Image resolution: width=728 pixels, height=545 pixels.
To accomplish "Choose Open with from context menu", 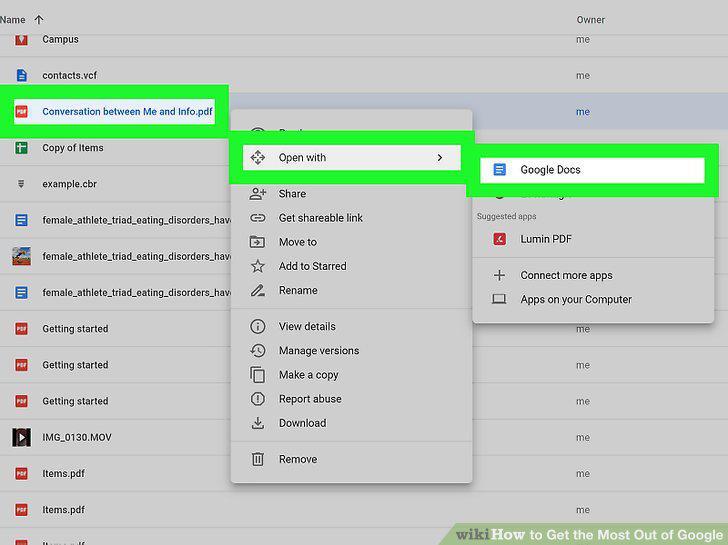I will point(351,158).
